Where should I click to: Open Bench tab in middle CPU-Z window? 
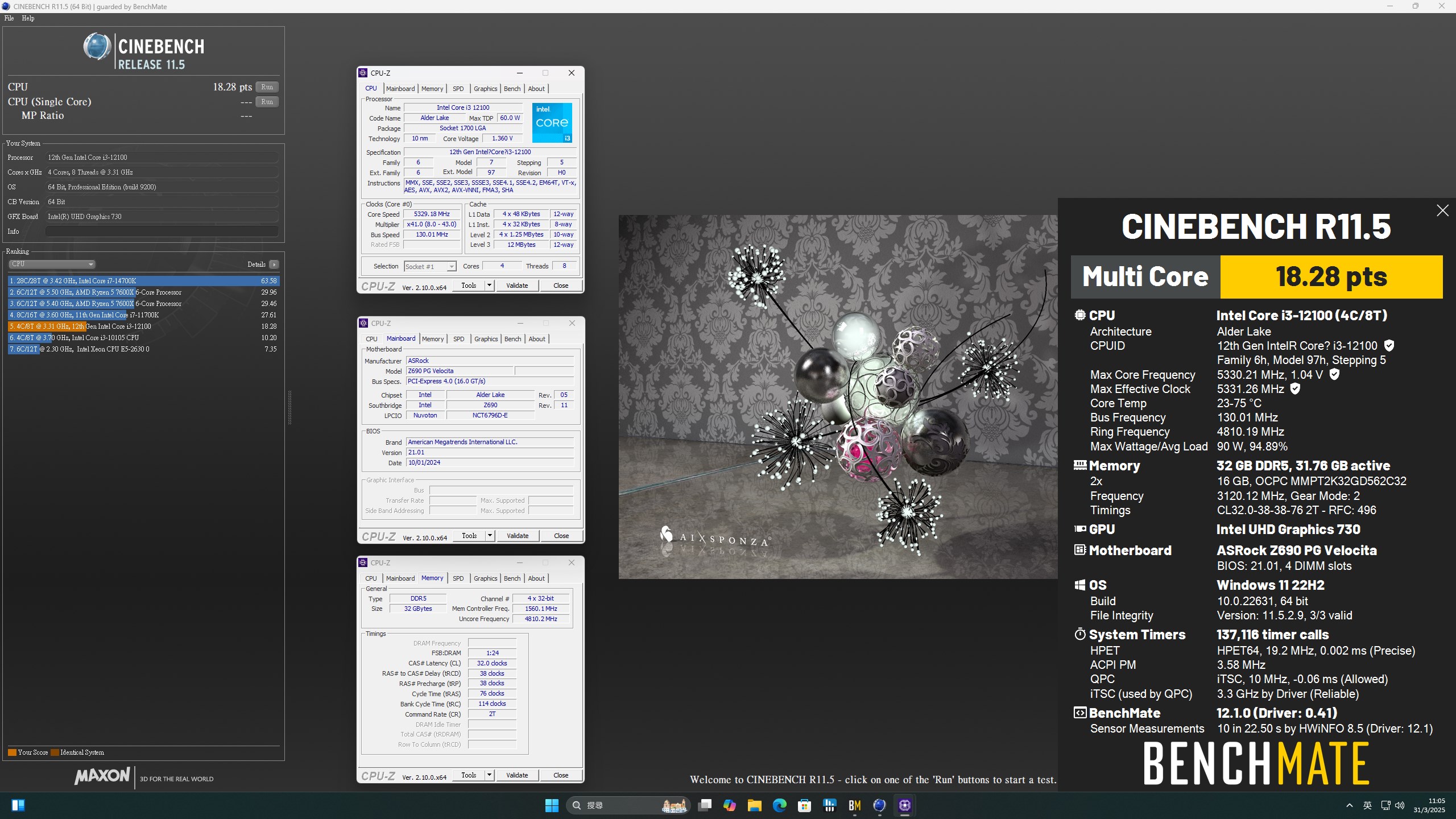[x=513, y=339]
